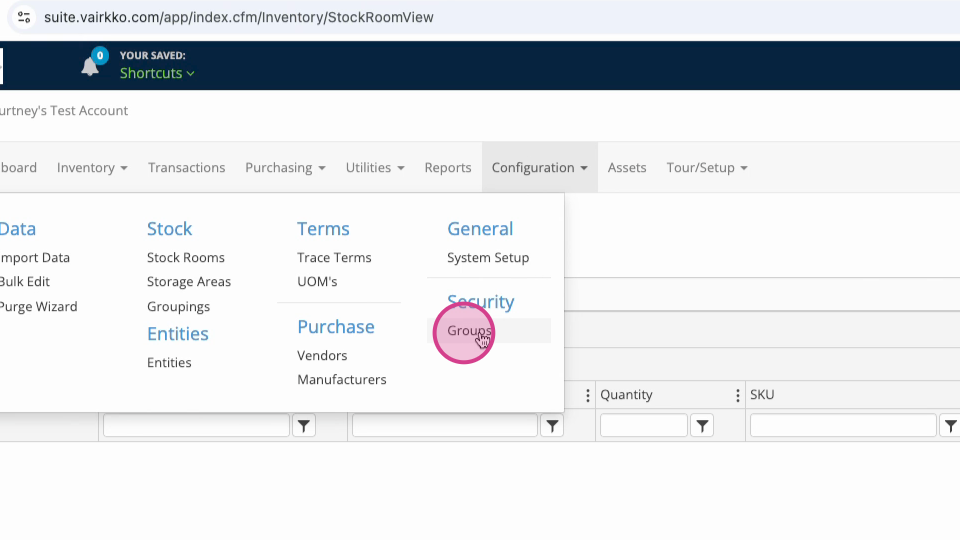Click the first filter funnel icon under the dropdown menu
The width and height of the screenshot is (960, 540).
(304, 426)
